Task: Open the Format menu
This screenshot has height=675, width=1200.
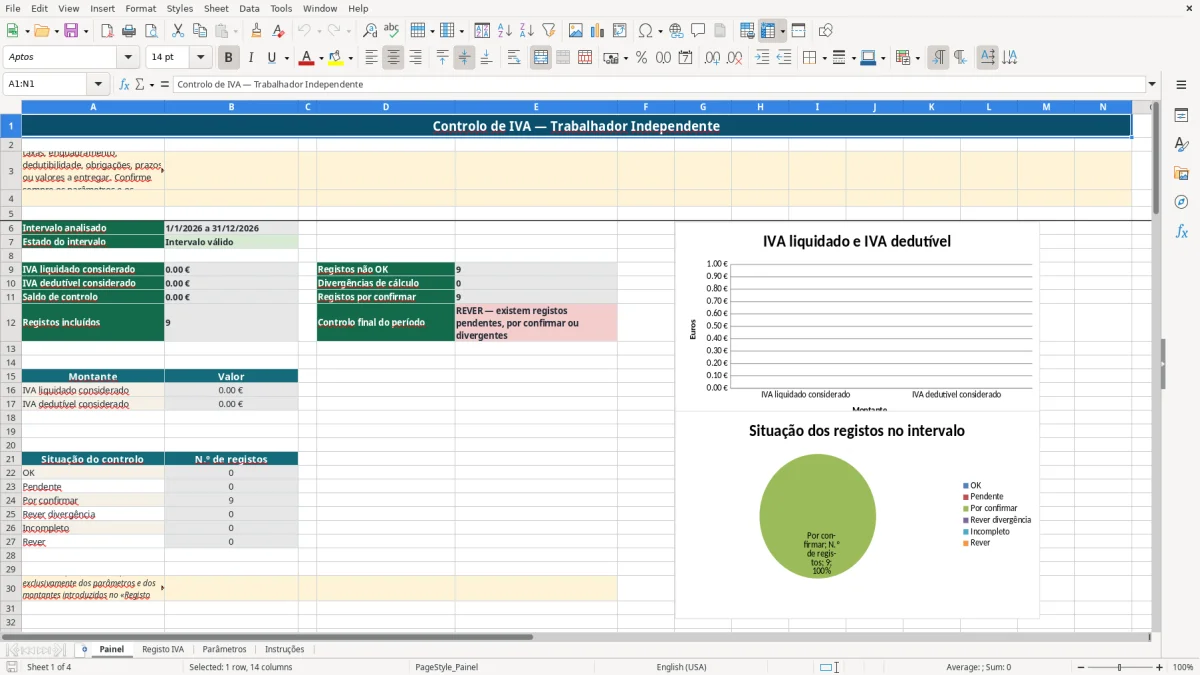Action: [140, 8]
